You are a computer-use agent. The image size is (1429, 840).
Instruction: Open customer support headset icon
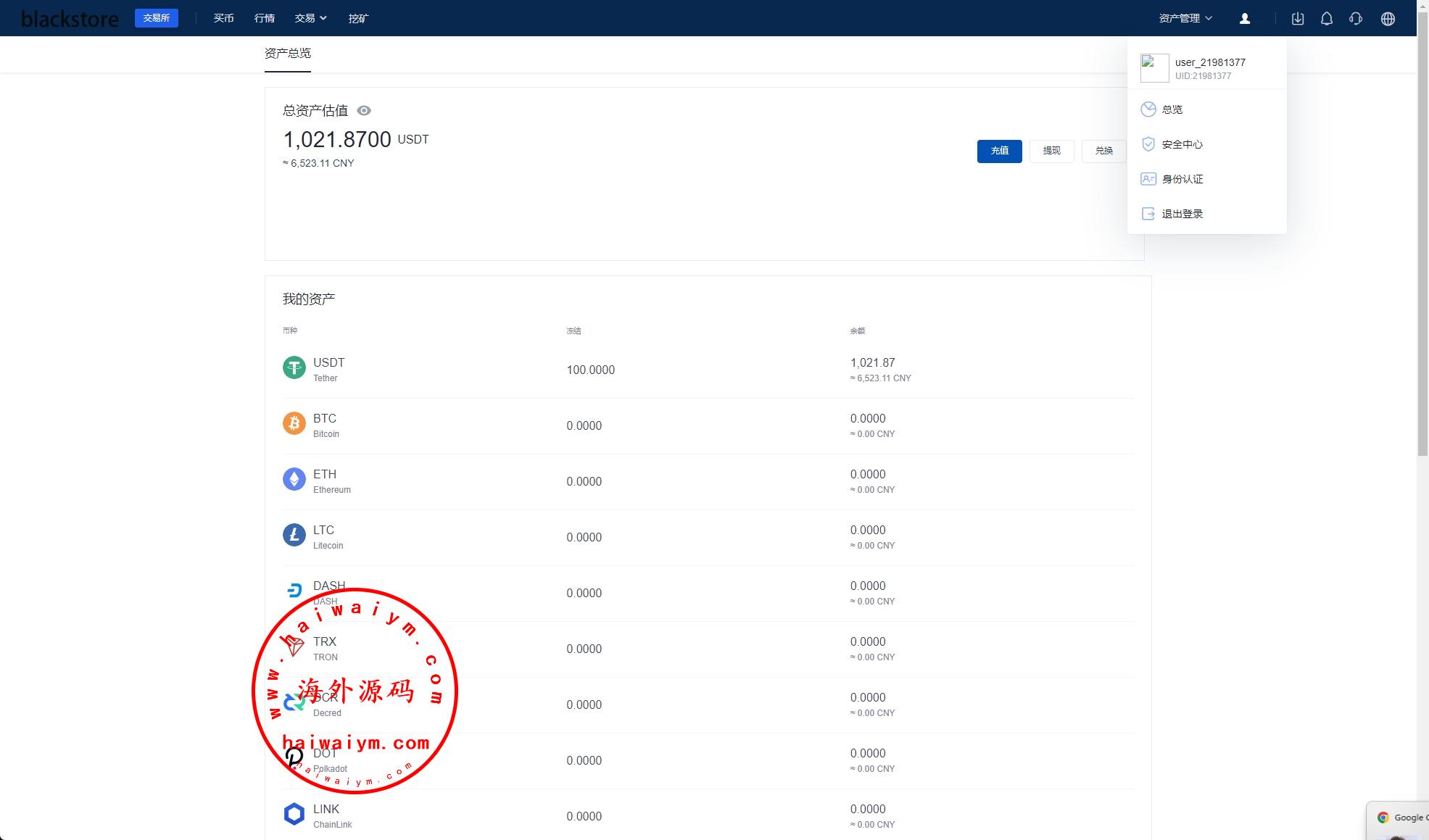[1355, 19]
